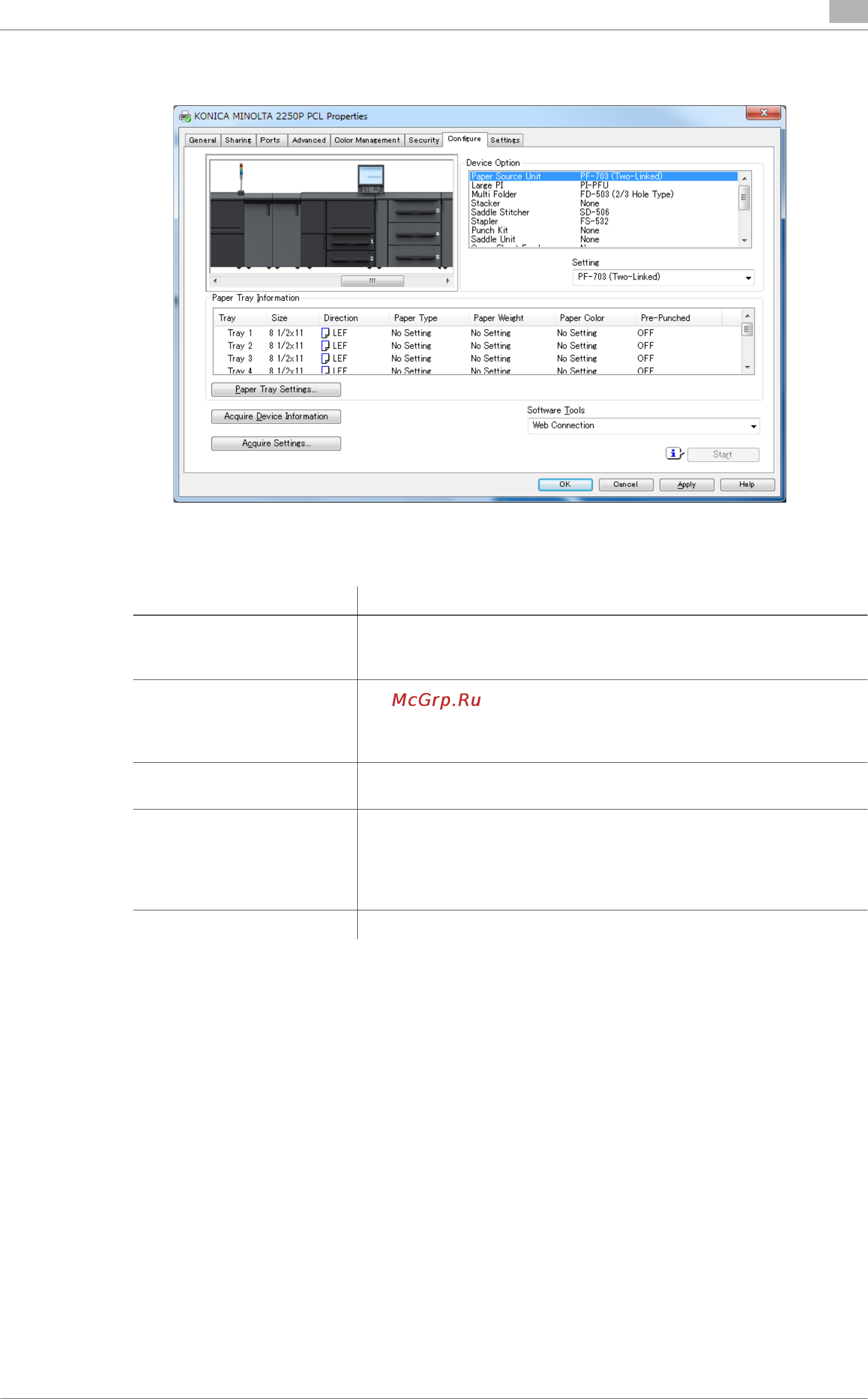Image resolution: width=868 pixels, height=1399 pixels.
Task: Click the Paper Weight column header
Action: (512, 318)
